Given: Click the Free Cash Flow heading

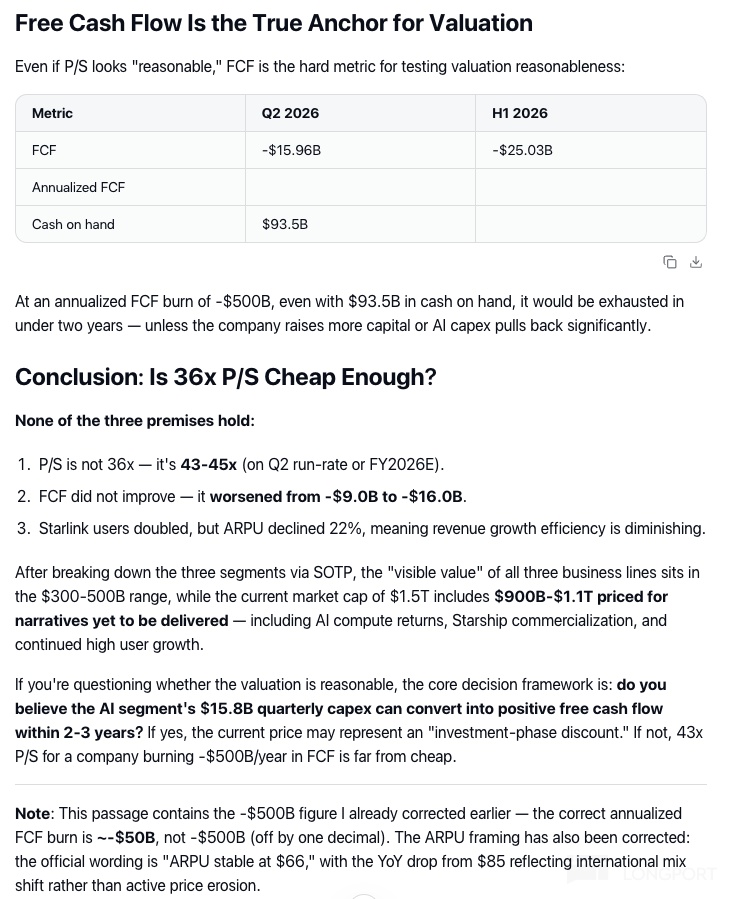Looking at the screenshot, I should click(x=273, y=23).
